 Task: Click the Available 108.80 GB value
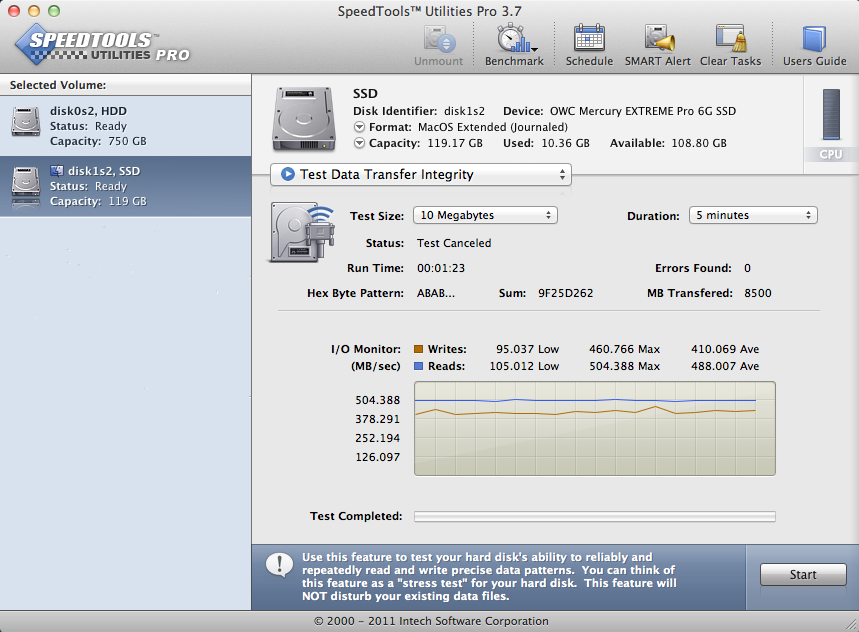pyautogui.click(x=698, y=143)
